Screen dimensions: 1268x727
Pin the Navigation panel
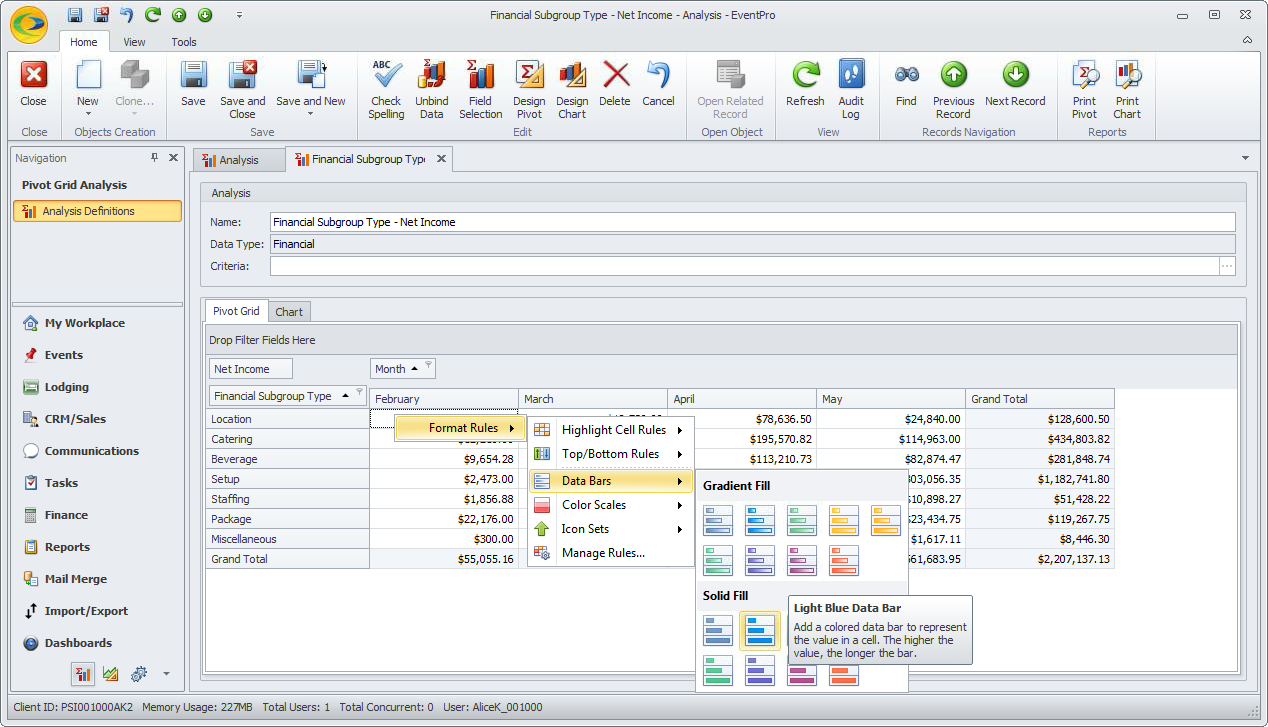click(x=154, y=158)
